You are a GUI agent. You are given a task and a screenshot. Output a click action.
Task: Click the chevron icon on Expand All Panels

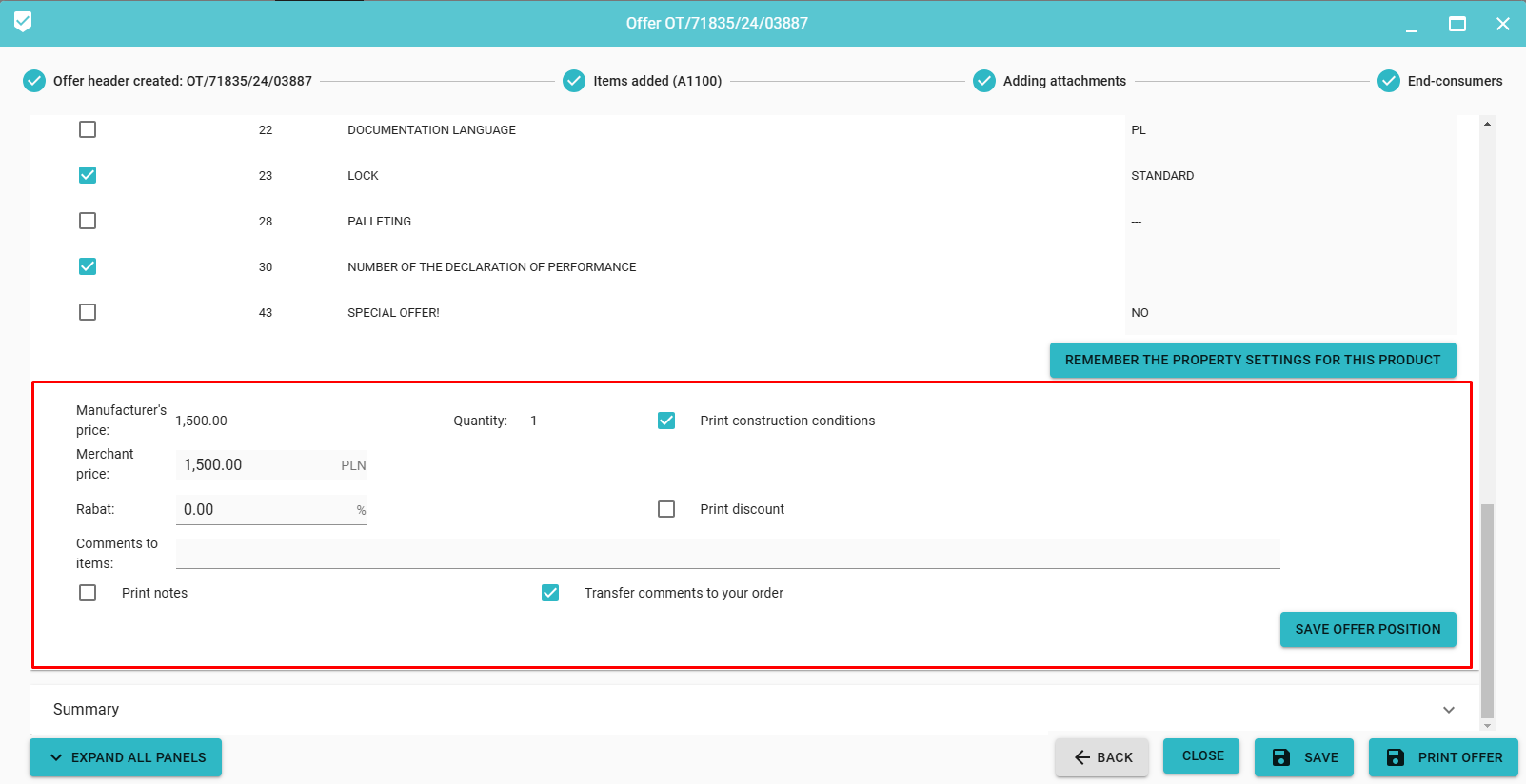[x=56, y=757]
